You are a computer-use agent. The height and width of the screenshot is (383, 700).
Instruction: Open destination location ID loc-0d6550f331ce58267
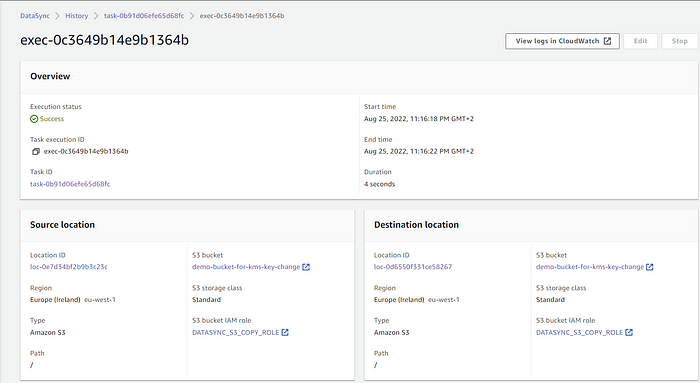point(413,267)
